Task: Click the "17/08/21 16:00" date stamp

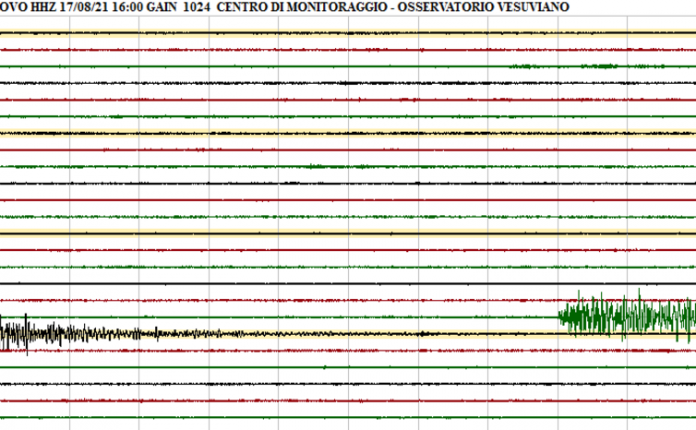Action: [101, 7]
